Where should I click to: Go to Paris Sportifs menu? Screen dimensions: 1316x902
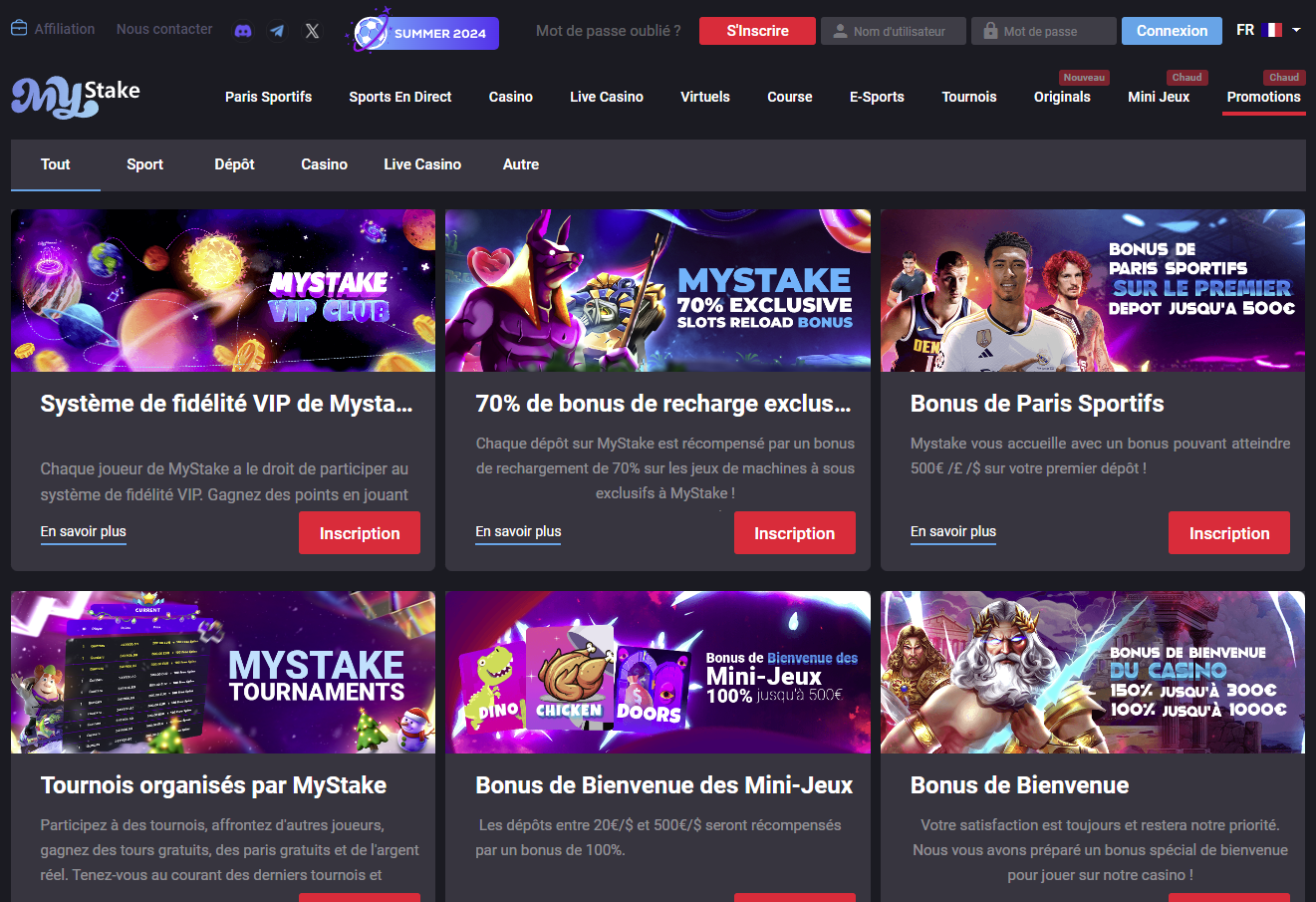[x=268, y=97]
